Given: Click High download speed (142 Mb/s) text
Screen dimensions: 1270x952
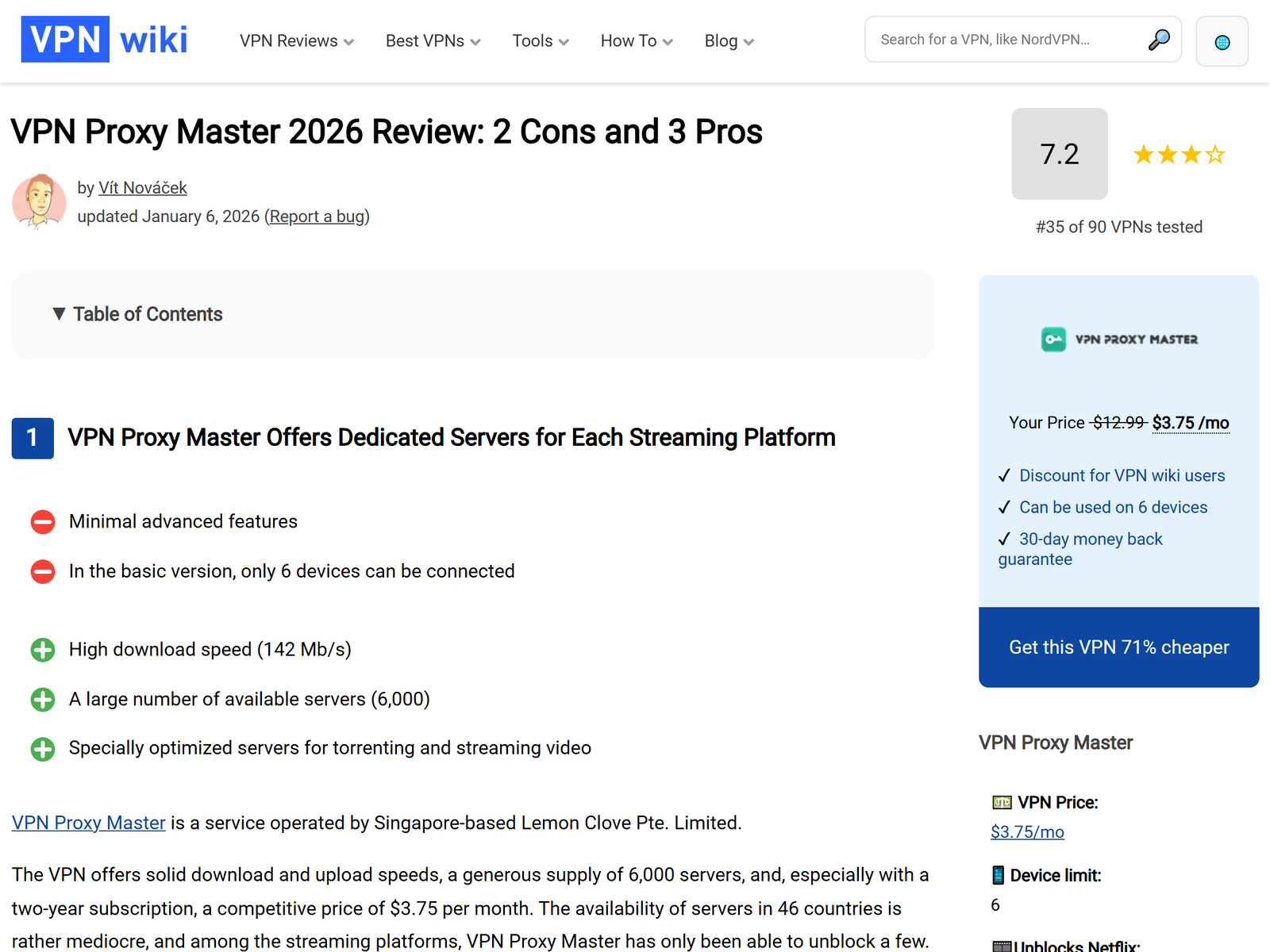Looking at the screenshot, I should point(210,650).
